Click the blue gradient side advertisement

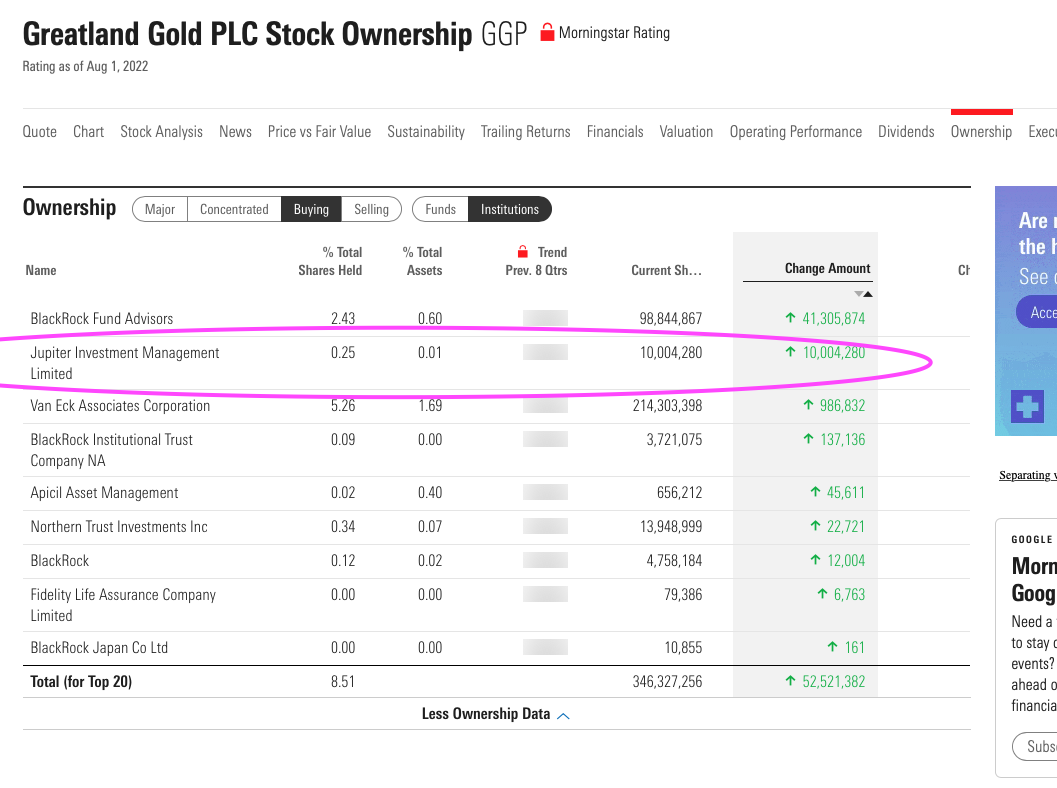point(1026,311)
